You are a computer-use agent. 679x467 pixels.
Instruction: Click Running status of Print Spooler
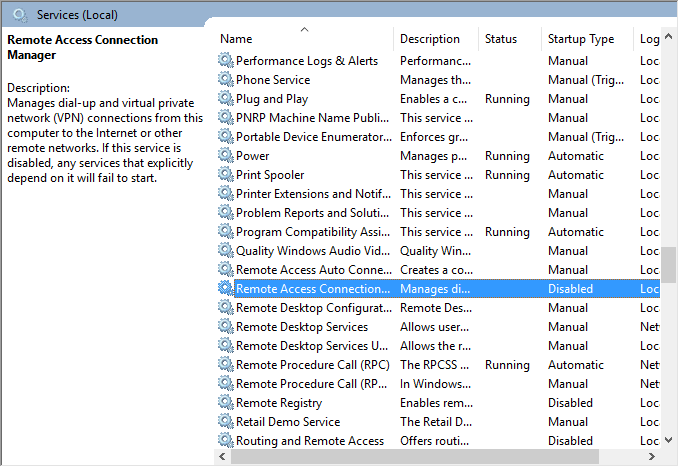pos(507,175)
